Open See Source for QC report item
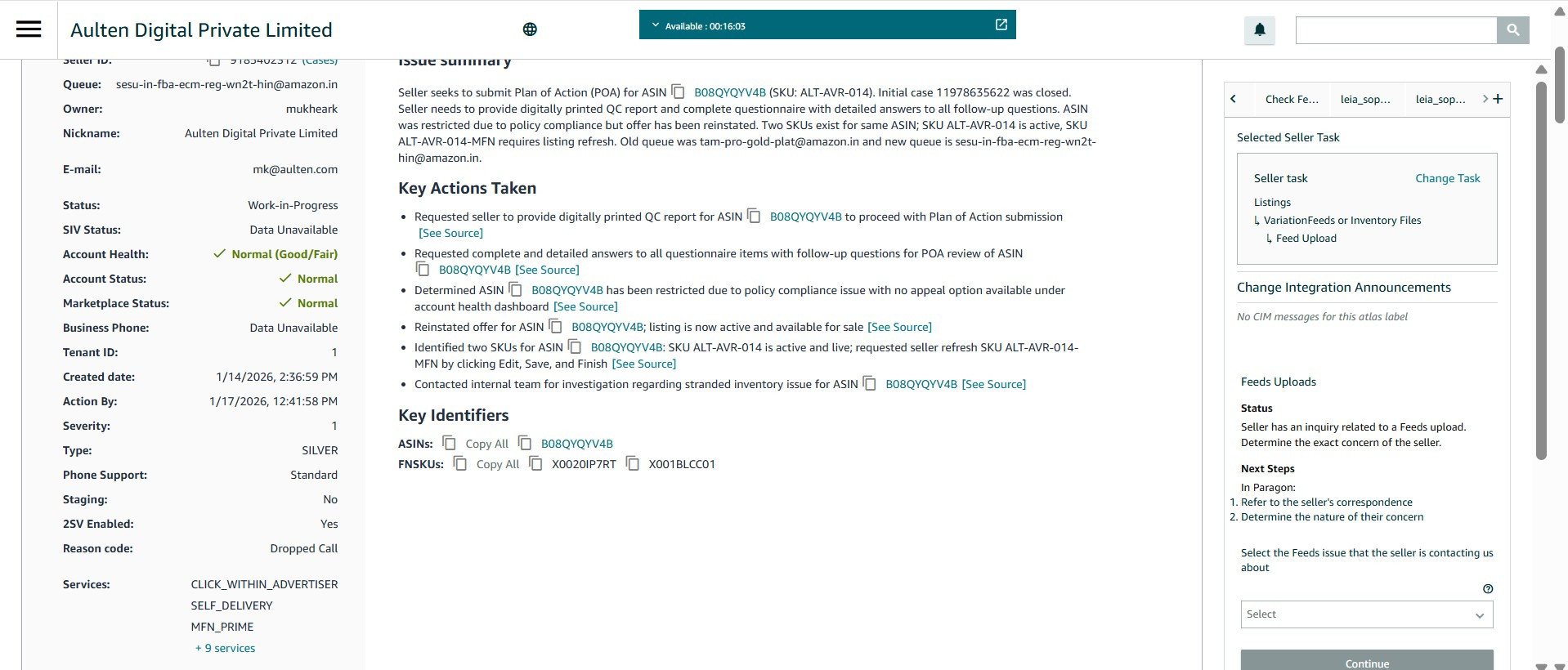Image resolution: width=1568 pixels, height=670 pixels. [x=451, y=233]
